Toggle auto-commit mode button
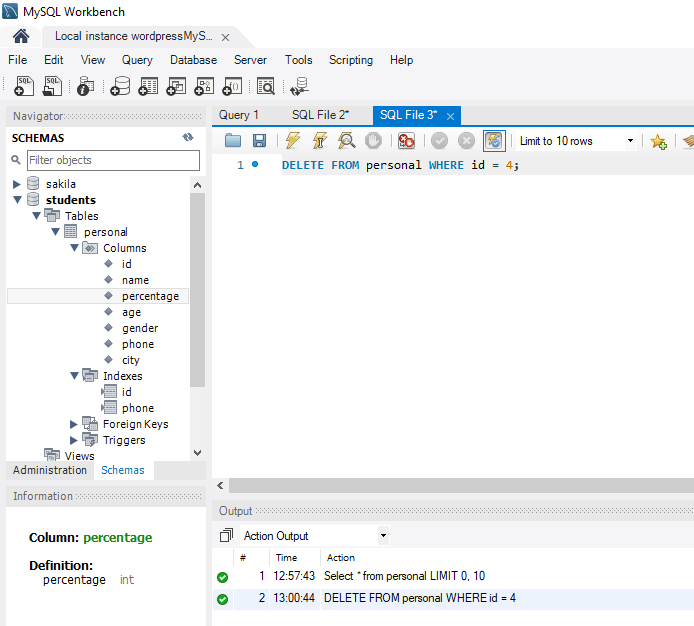The height and width of the screenshot is (626, 694). tap(494, 141)
